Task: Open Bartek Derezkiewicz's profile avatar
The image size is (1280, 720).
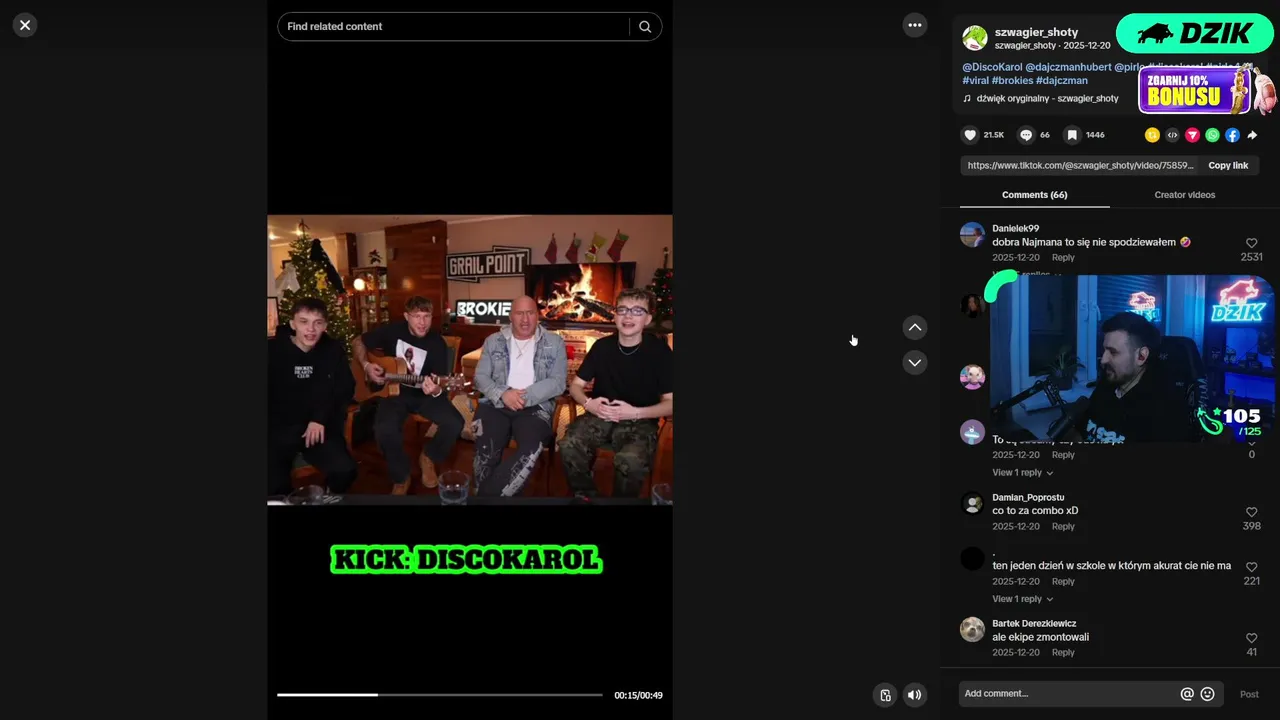Action: point(972,630)
